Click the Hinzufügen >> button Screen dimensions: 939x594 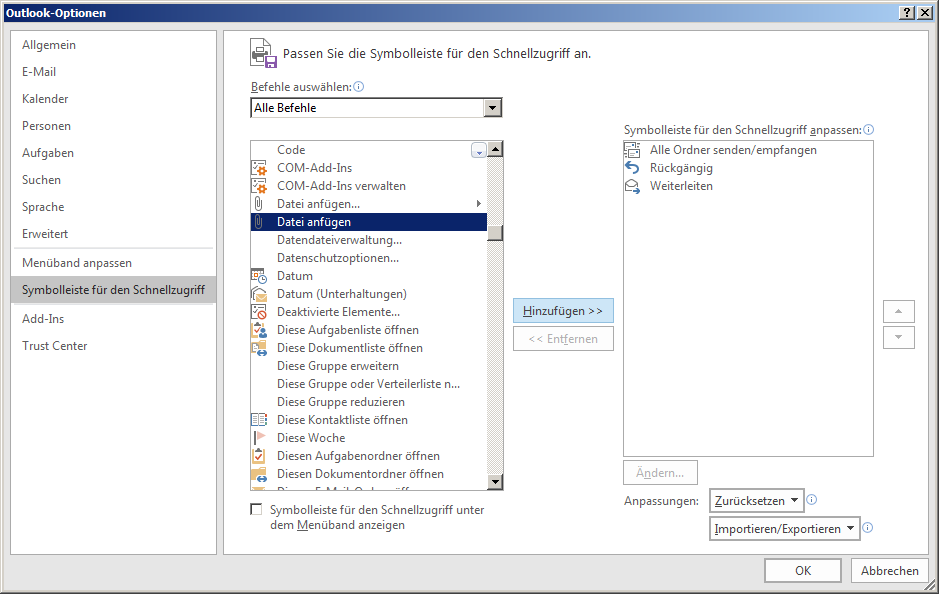click(x=563, y=311)
